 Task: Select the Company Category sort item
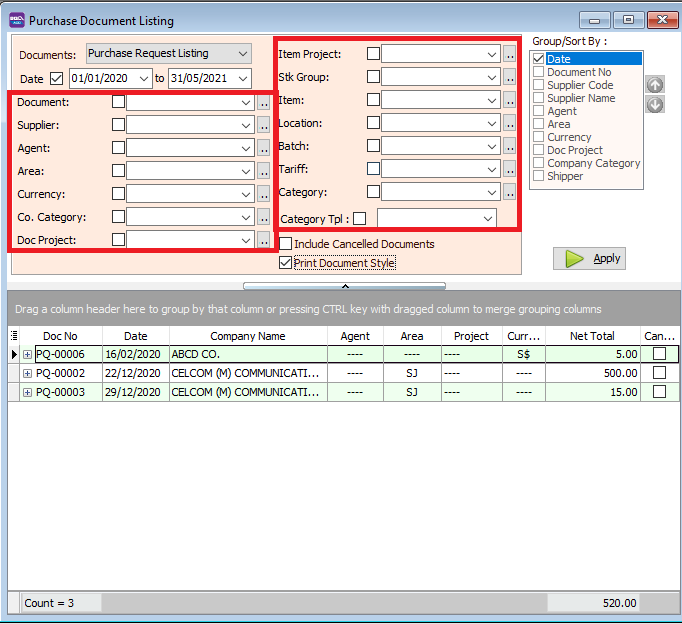pos(594,163)
